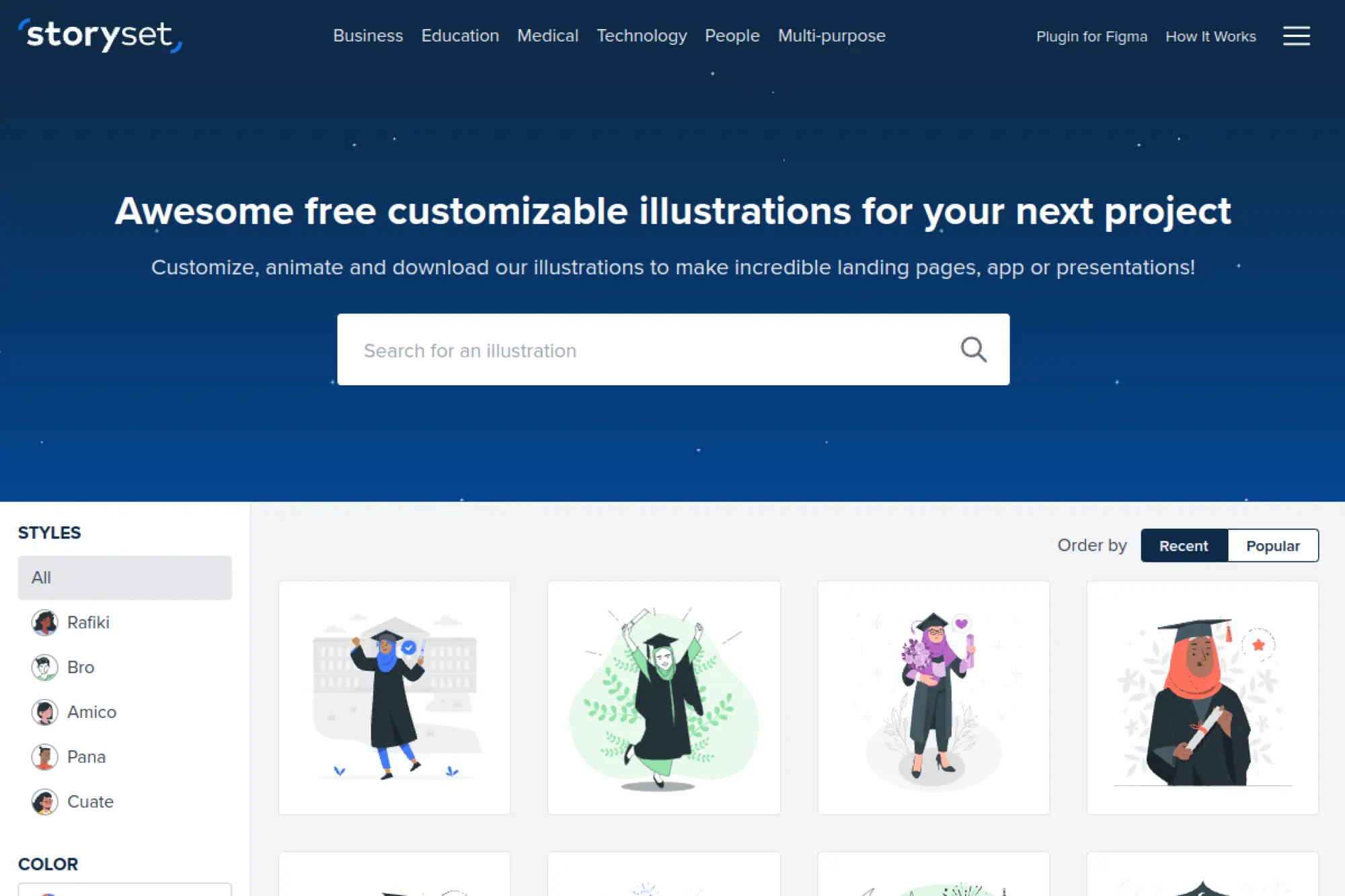Open the color picker under COLOR

(124, 889)
